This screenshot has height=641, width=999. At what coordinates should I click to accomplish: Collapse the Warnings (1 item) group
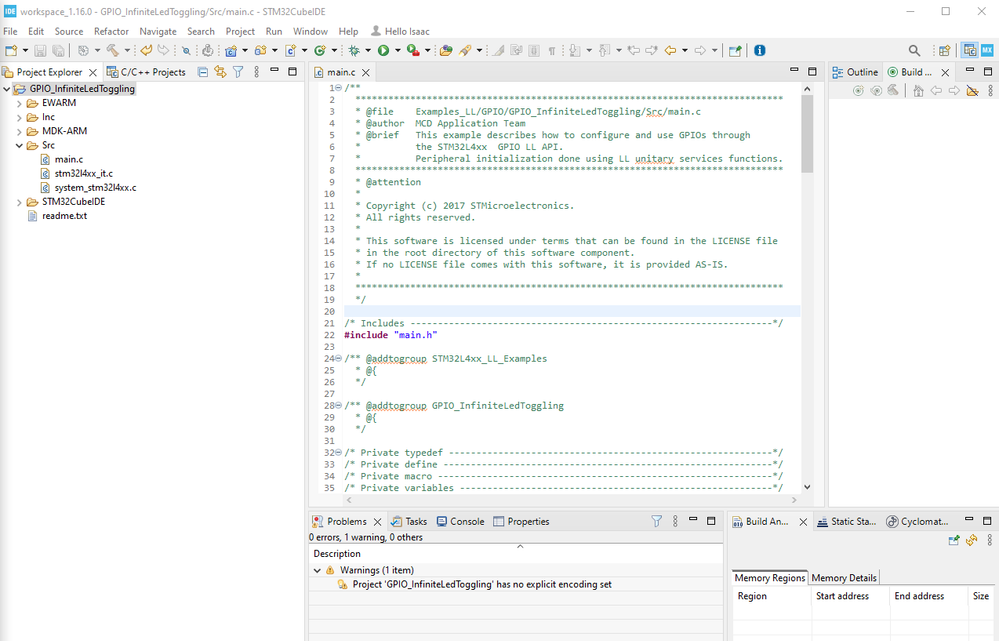click(x=318, y=570)
